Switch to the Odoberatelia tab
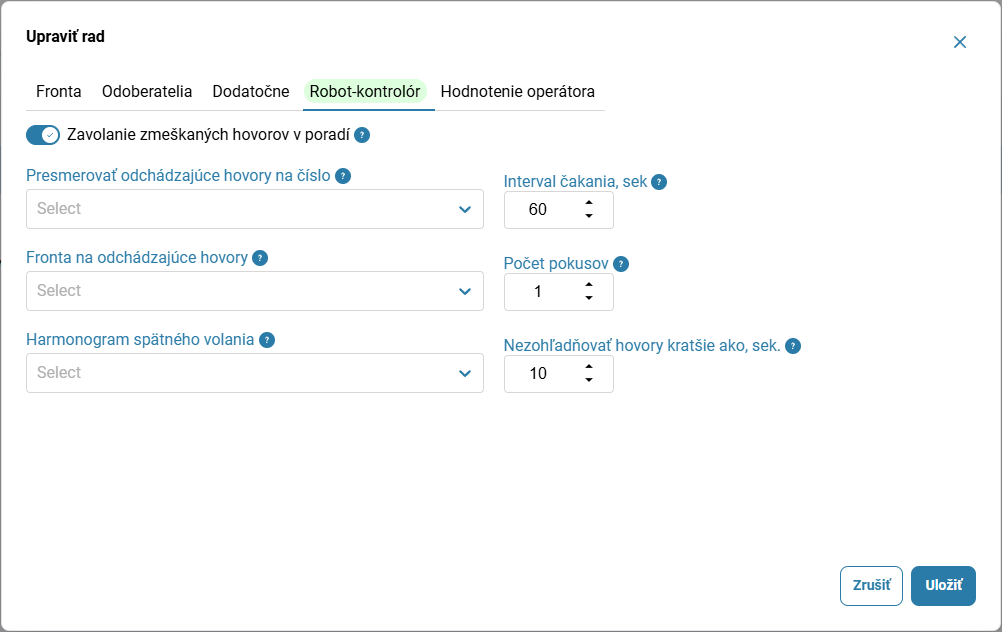1002x632 pixels. (147, 91)
